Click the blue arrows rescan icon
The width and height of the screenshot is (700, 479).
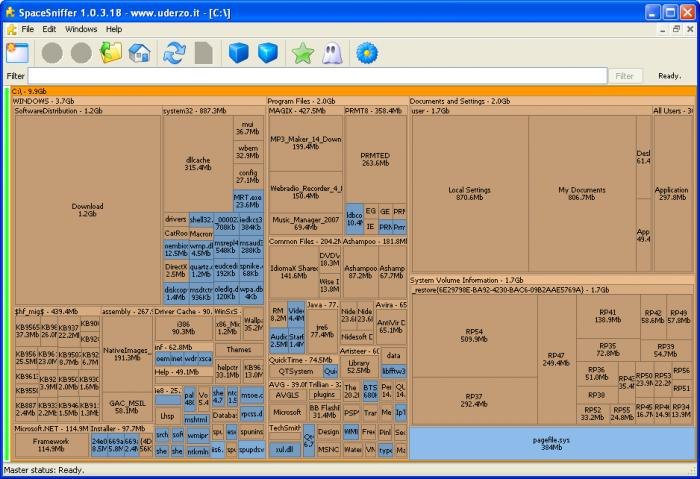pyautogui.click(x=175, y=52)
